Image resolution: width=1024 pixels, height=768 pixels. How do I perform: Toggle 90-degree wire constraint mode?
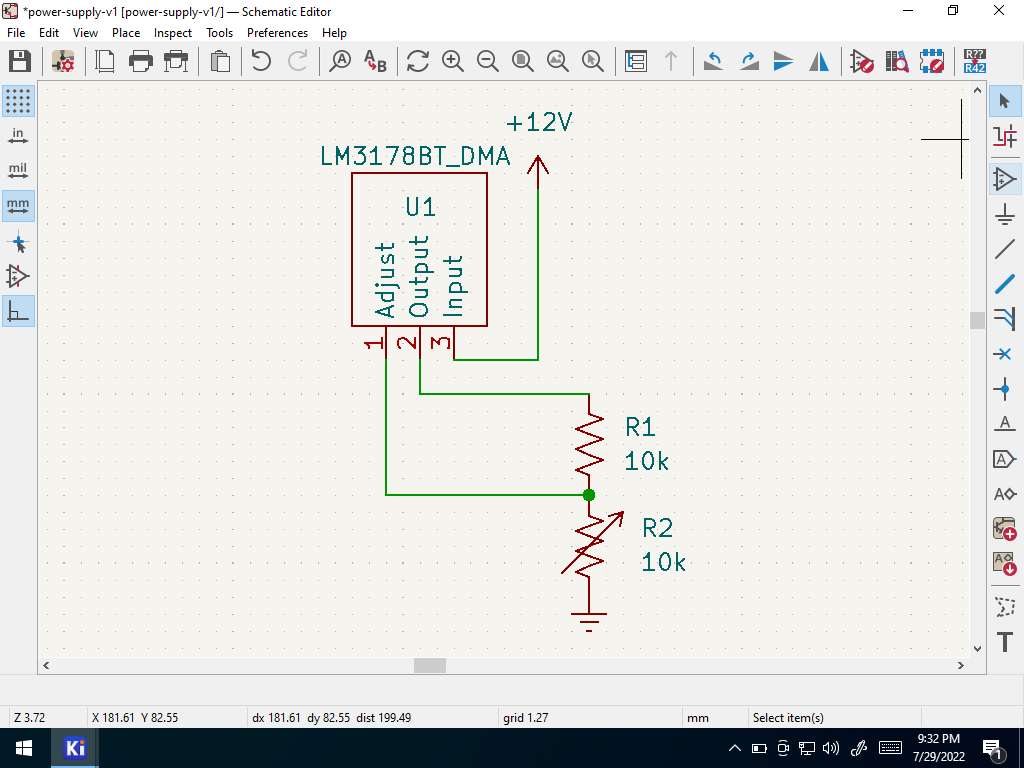tap(18, 312)
